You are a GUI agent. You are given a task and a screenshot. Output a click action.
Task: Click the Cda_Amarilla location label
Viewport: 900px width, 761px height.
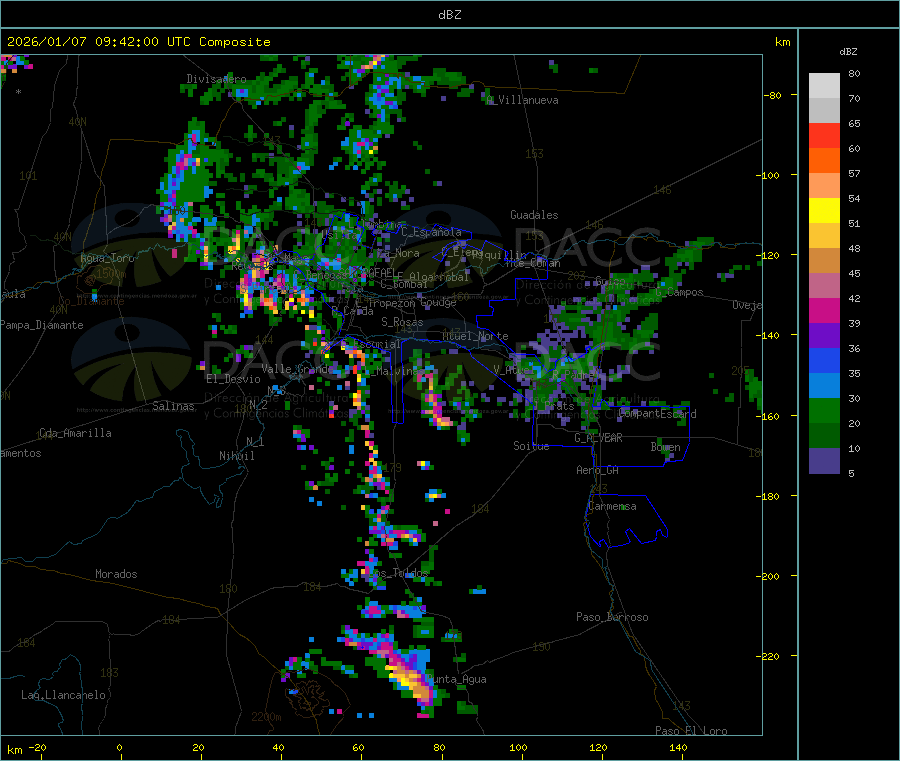pos(75,433)
